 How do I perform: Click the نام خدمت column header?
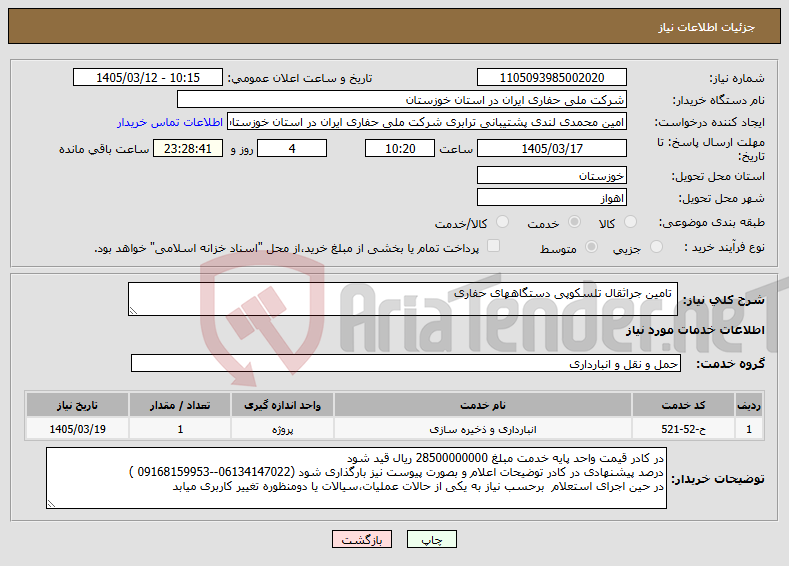[483, 405]
